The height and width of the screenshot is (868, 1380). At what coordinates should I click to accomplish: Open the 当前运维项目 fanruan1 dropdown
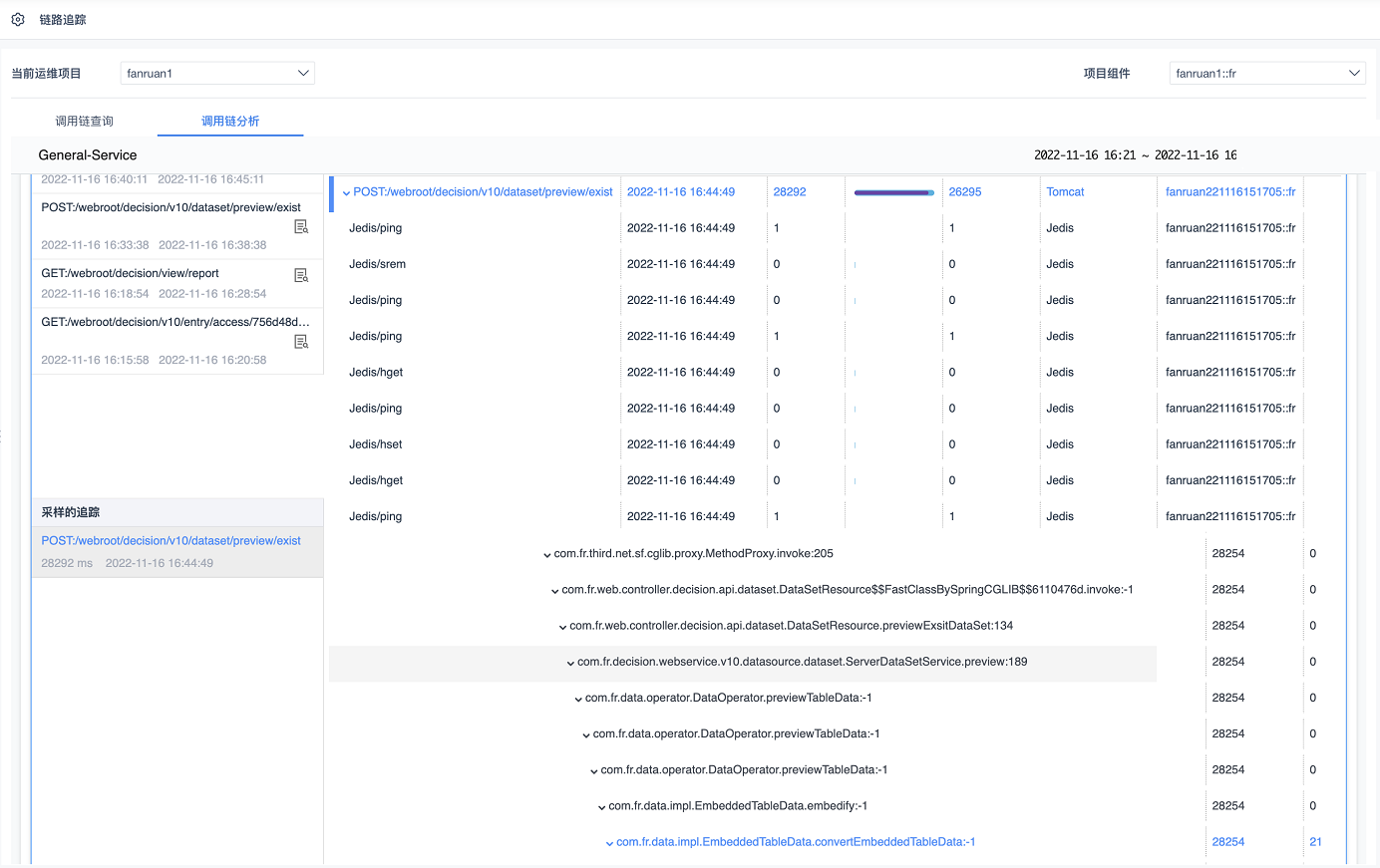click(217, 73)
